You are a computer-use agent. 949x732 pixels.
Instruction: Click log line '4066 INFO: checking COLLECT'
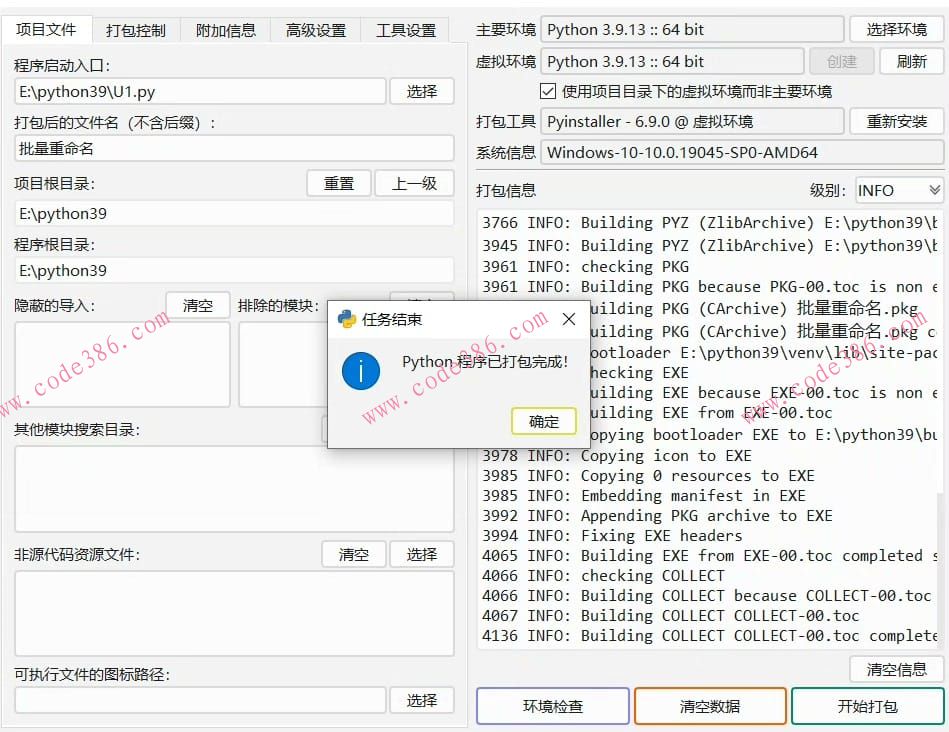click(603, 575)
